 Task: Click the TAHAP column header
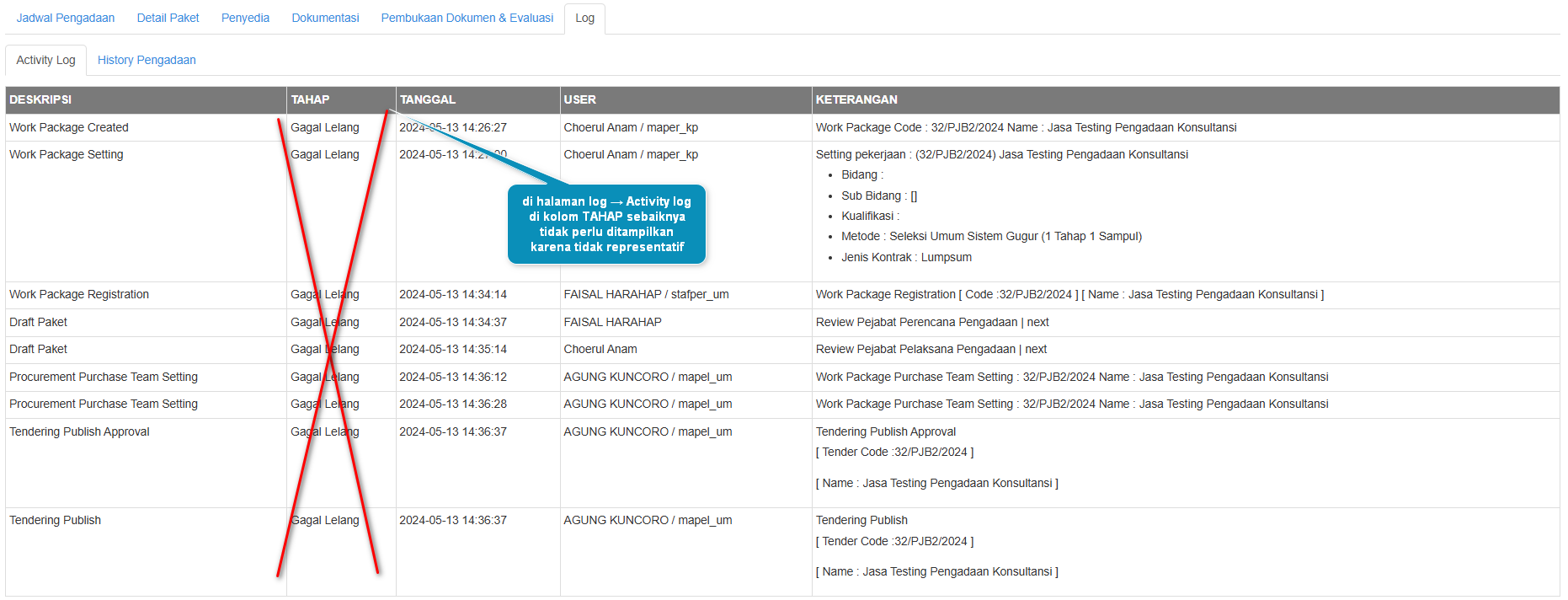[x=310, y=99]
